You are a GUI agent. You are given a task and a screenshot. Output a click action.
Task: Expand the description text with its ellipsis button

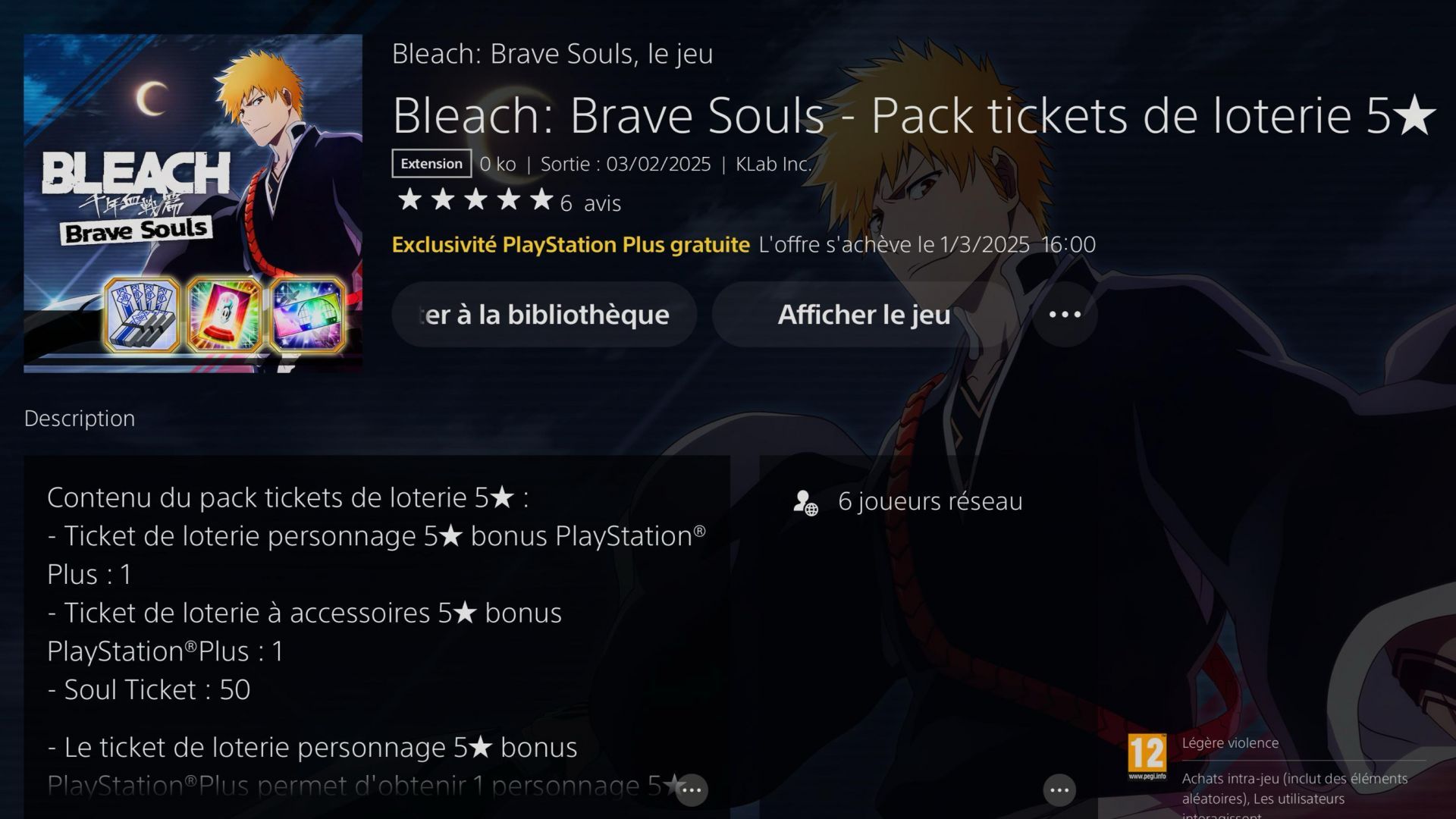point(691,790)
